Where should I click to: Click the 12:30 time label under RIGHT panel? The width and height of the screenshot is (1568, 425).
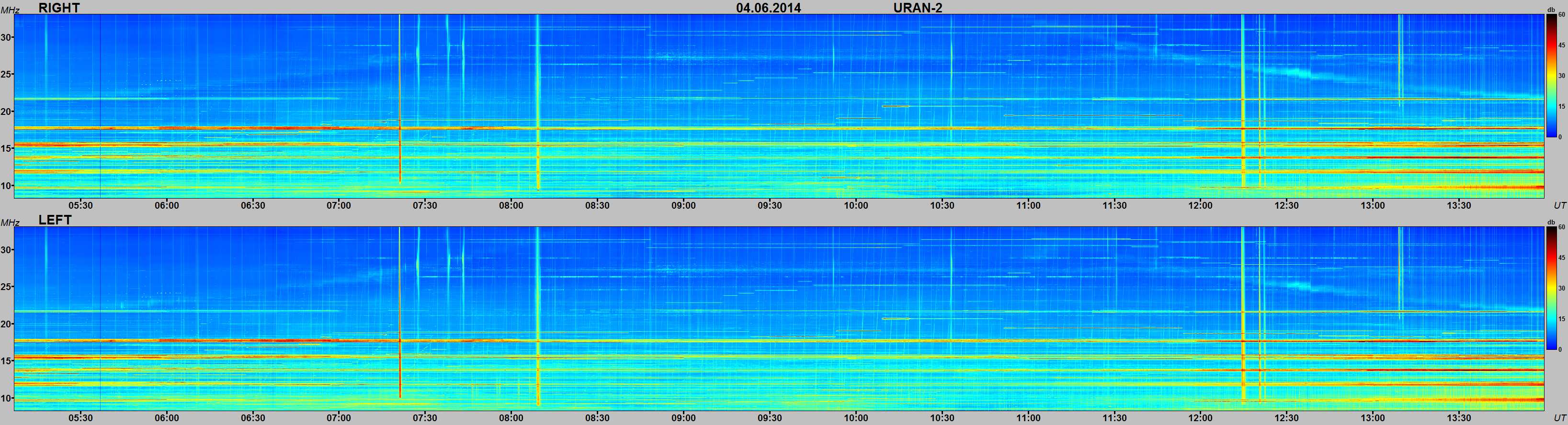tap(1287, 205)
